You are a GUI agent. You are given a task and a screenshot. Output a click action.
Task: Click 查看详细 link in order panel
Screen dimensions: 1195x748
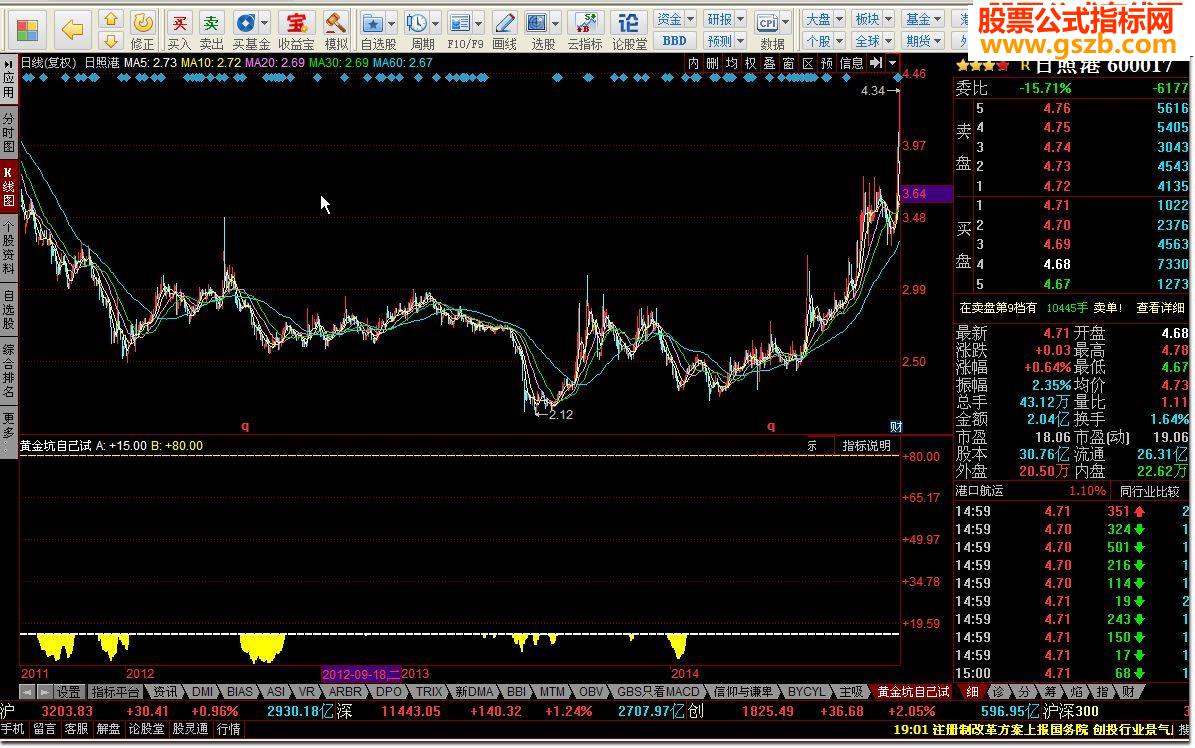coord(1161,307)
